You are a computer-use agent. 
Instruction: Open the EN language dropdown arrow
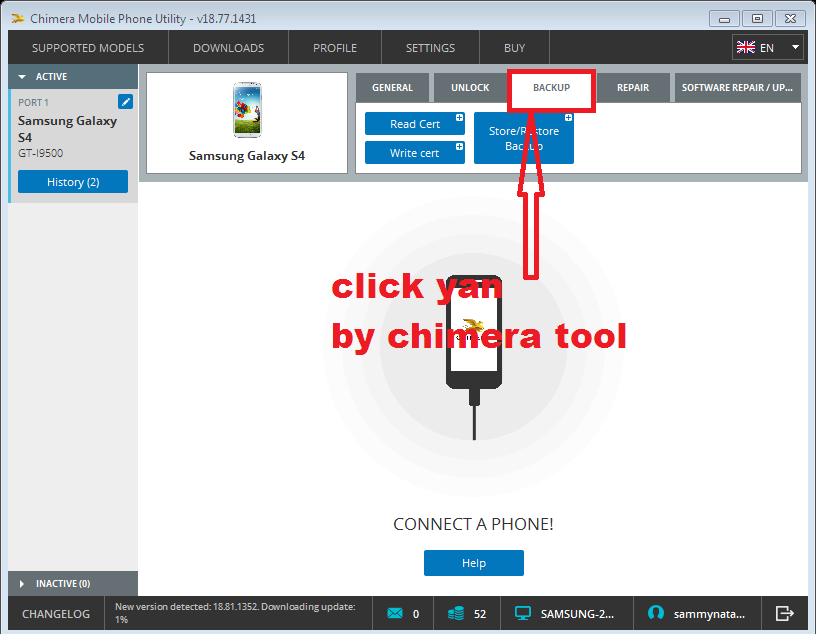click(795, 47)
